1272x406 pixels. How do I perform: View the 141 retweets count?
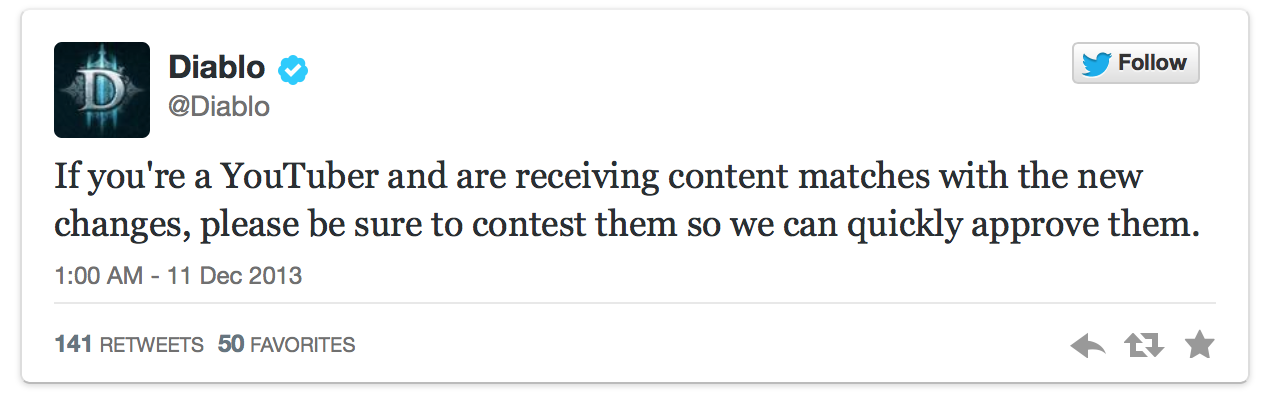pos(74,345)
